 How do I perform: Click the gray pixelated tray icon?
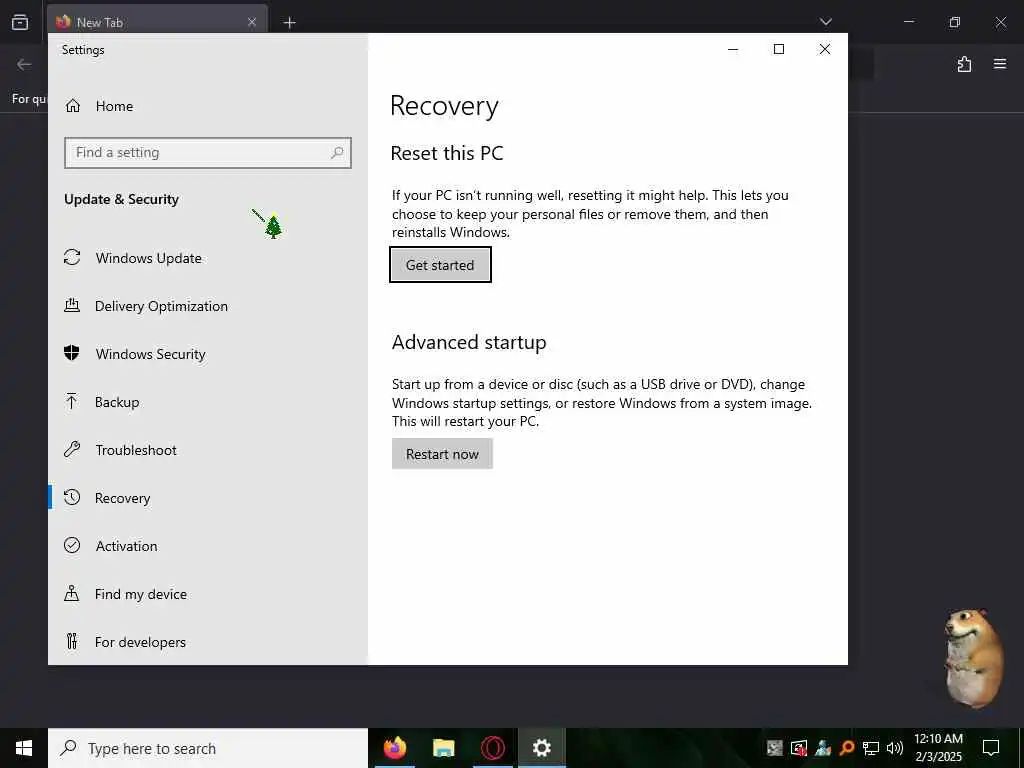click(775, 748)
